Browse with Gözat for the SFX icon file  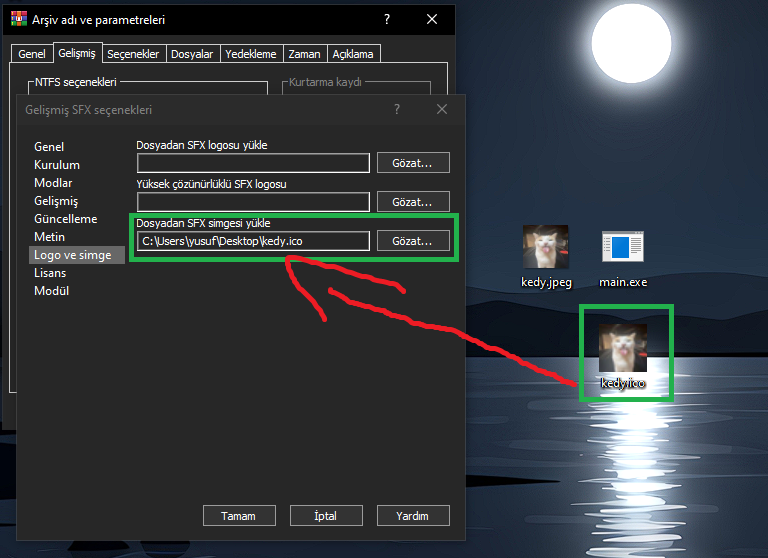tap(413, 241)
